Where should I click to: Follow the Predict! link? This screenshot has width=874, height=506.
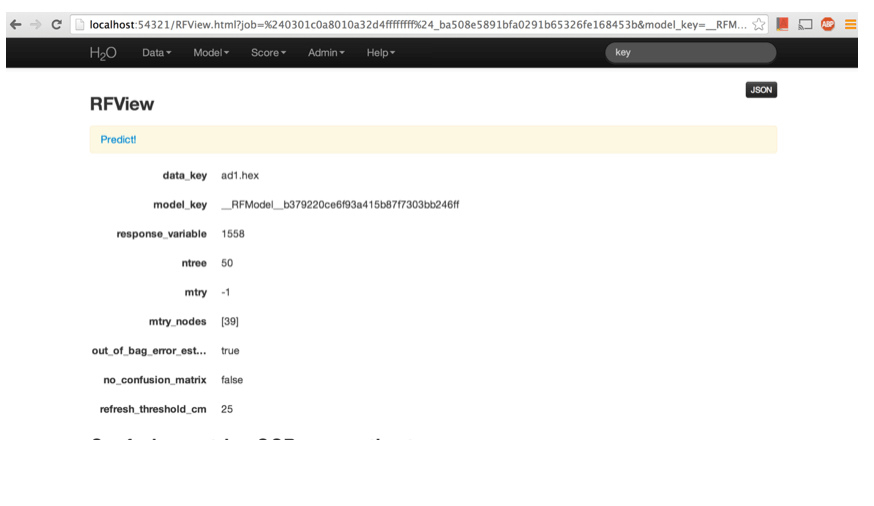118,139
